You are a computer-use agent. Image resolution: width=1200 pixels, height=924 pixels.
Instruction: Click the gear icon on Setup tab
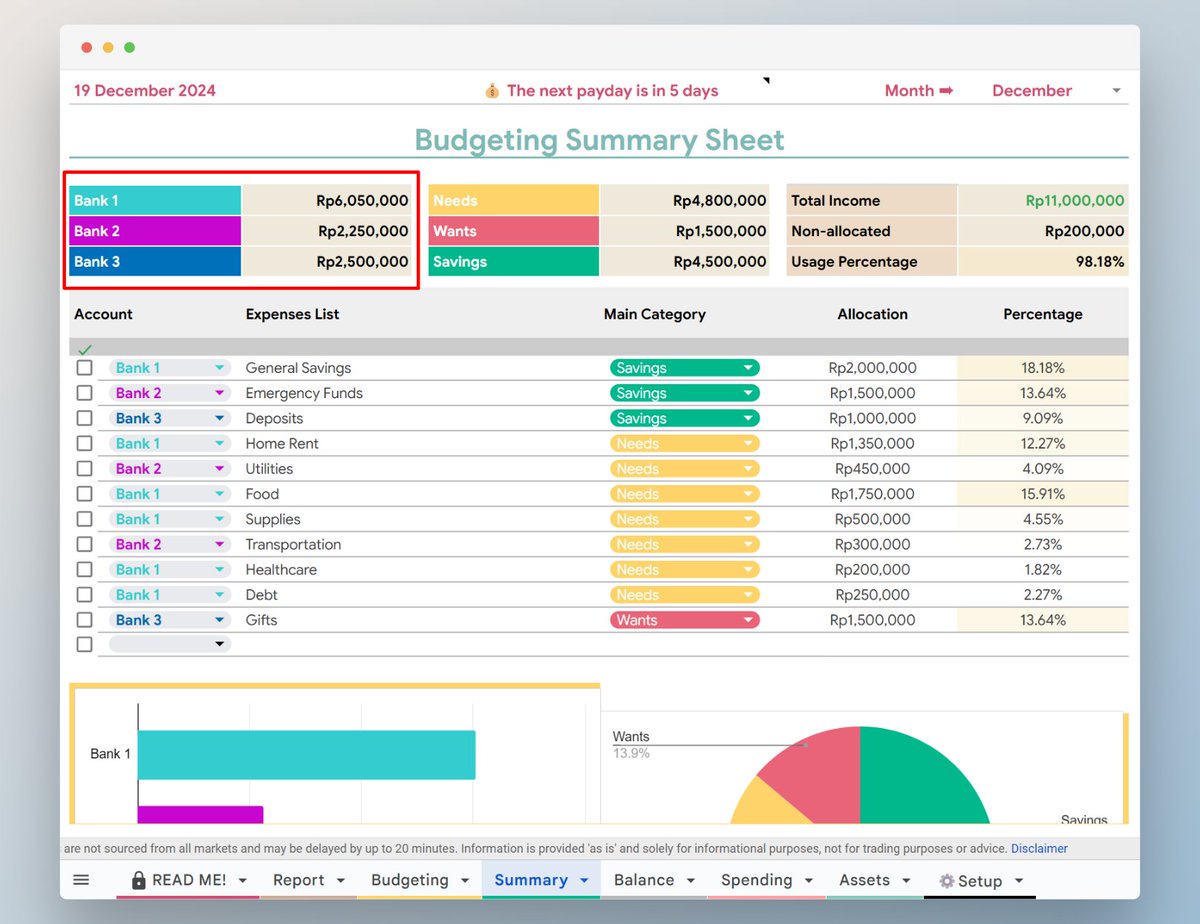pyautogui.click(x=946, y=881)
